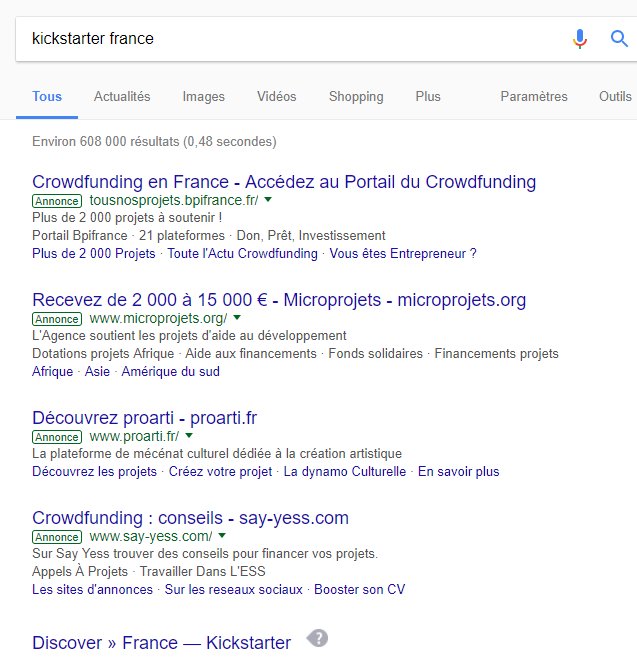Click the La dynamo Culturelle sitelink
The width and height of the screenshot is (637, 657).
[x=345, y=472]
